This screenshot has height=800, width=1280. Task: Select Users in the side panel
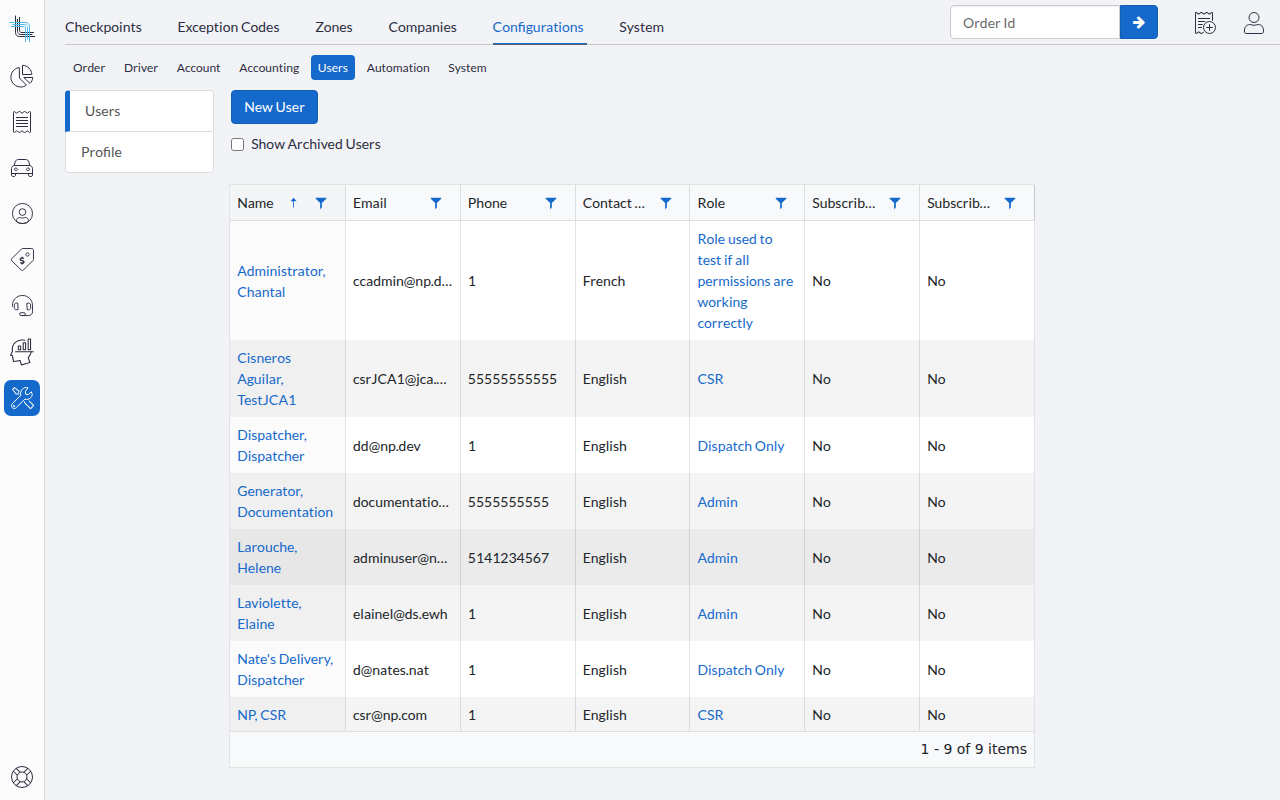(140, 111)
